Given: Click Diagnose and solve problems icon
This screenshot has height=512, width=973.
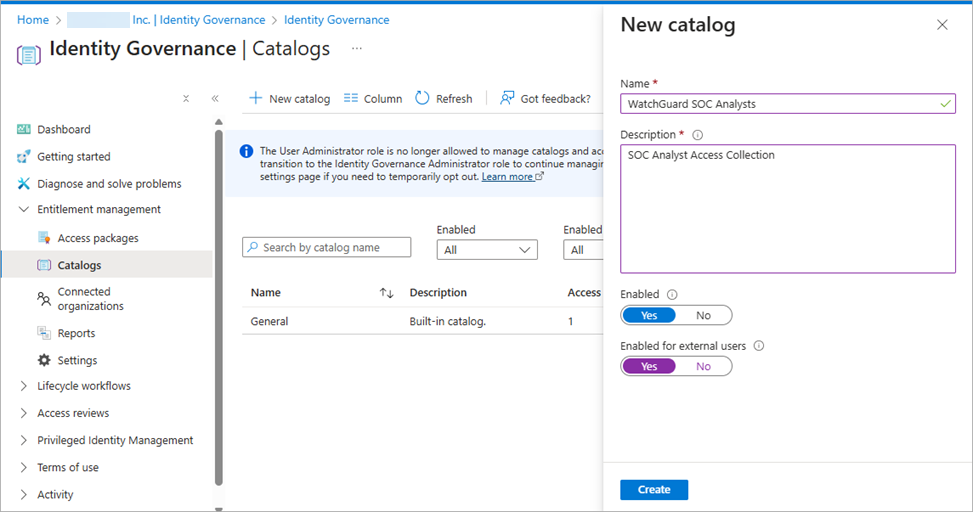Looking at the screenshot, I should [24, 184].
